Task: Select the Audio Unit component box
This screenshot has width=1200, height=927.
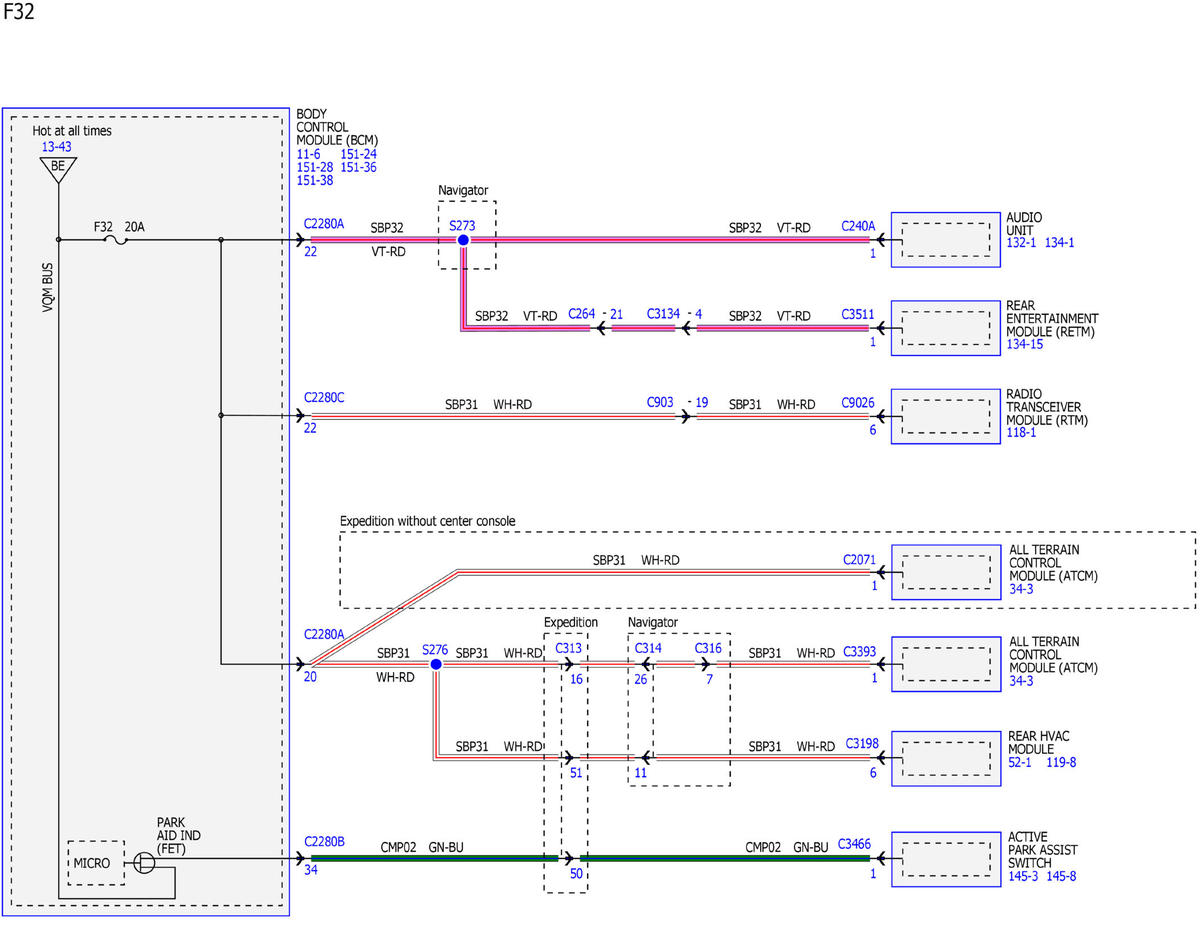Action: click(946, 239)
